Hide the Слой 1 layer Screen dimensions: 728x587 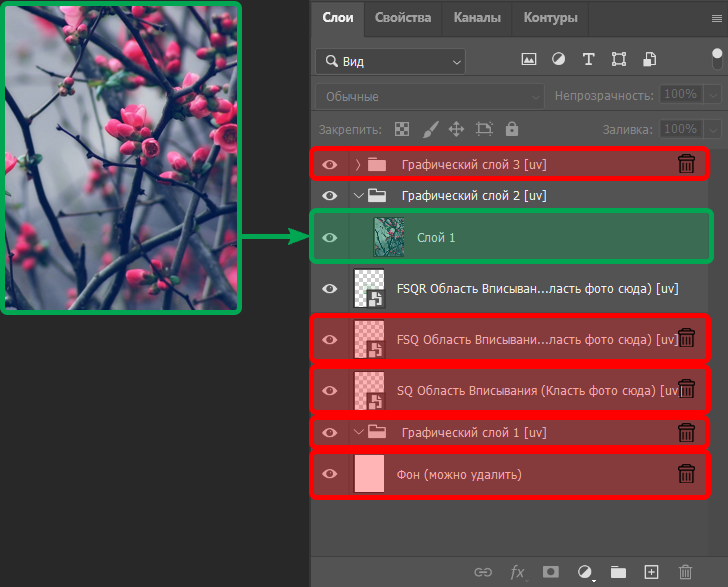(x=330, y=238)
